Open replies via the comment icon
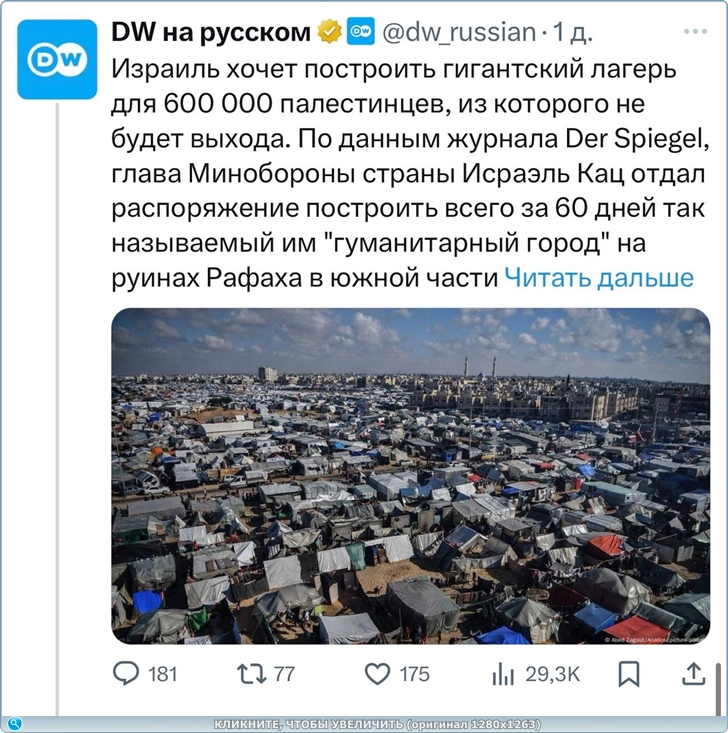Screen dimensions: 728x733 click(126, 674)
